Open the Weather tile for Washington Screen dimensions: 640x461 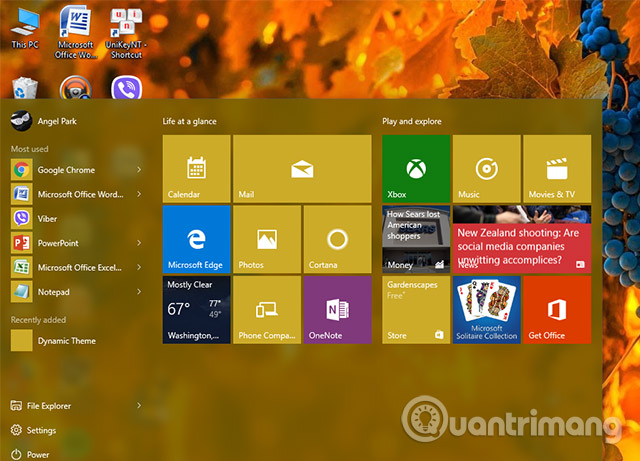coord(196,310)
